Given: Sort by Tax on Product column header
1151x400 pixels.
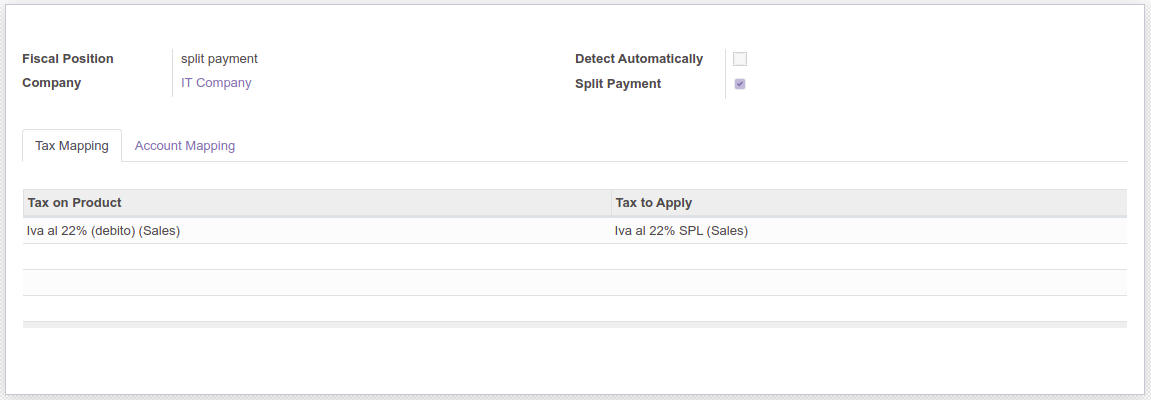Looking at the screenshot, I should [x=75, y=203].
